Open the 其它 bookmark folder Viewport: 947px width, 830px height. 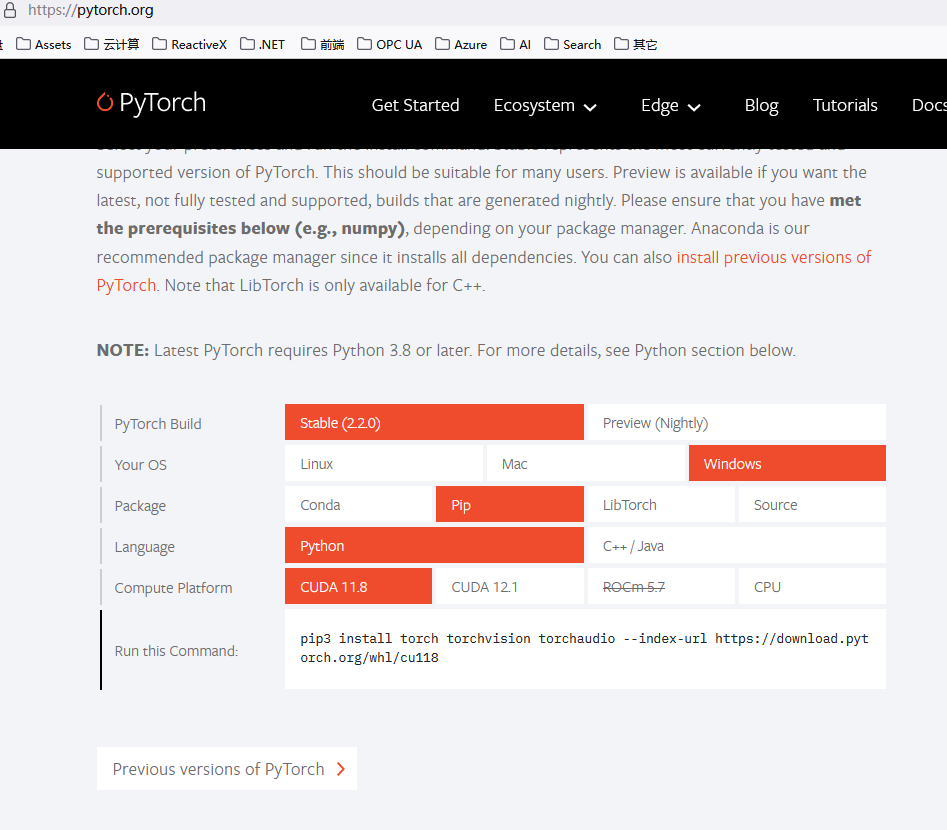click(x=635, y=44)
